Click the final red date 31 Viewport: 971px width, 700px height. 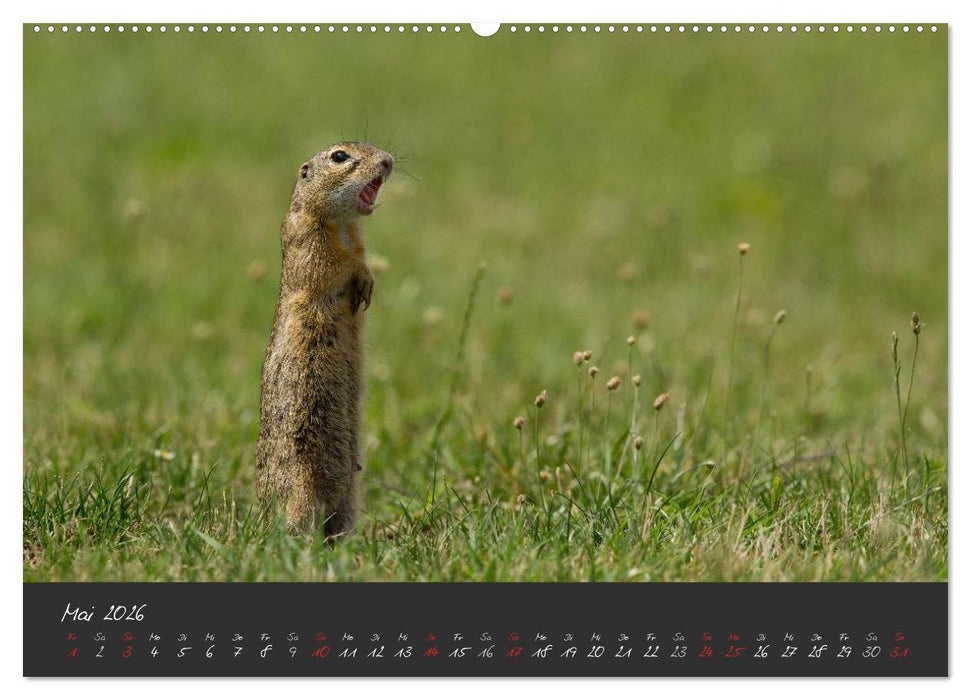pyautogui.click(x=897, y=654)
